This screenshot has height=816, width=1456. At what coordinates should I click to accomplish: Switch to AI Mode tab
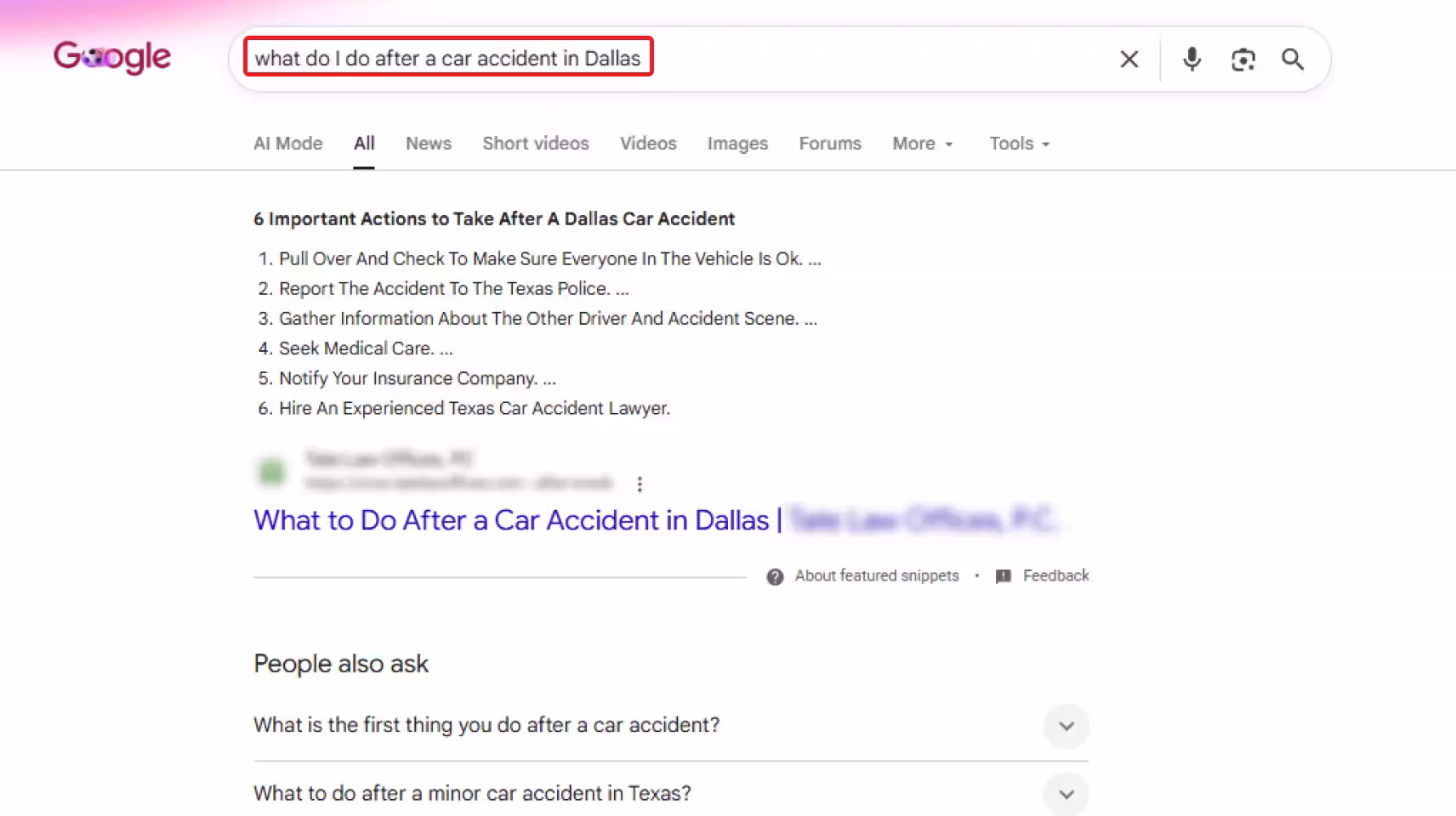(x=288, y=144)
